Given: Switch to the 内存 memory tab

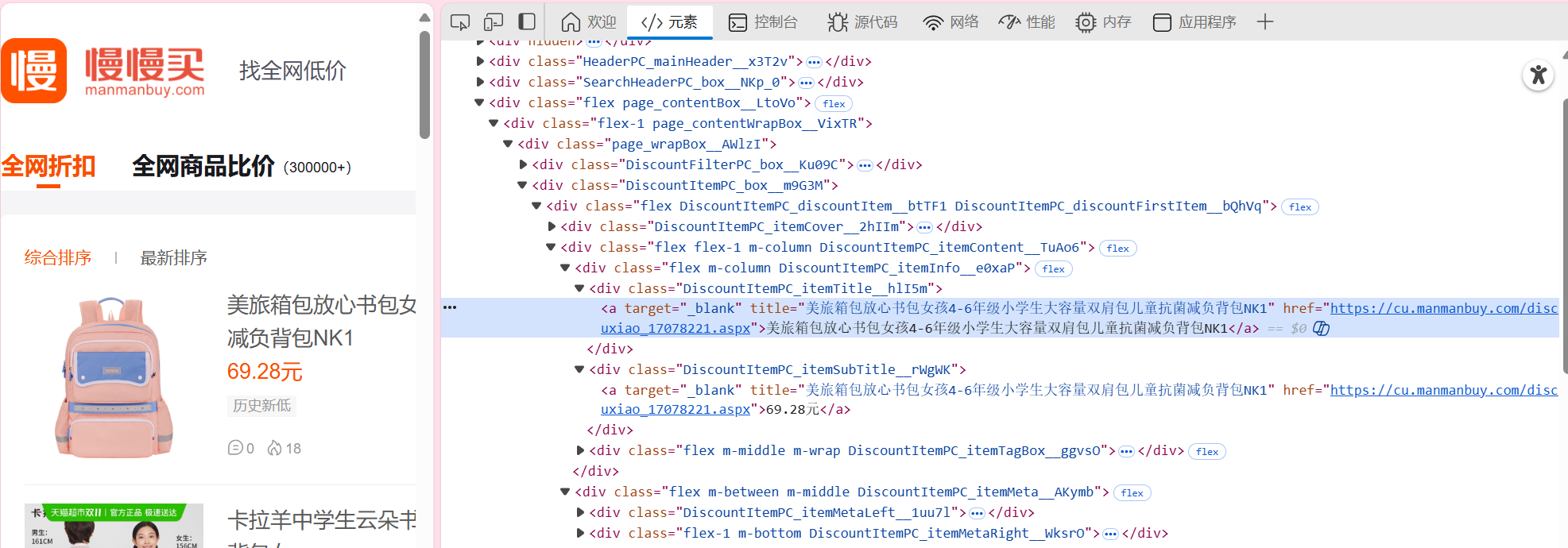Looking at the screenshot, I should 1103,22.
